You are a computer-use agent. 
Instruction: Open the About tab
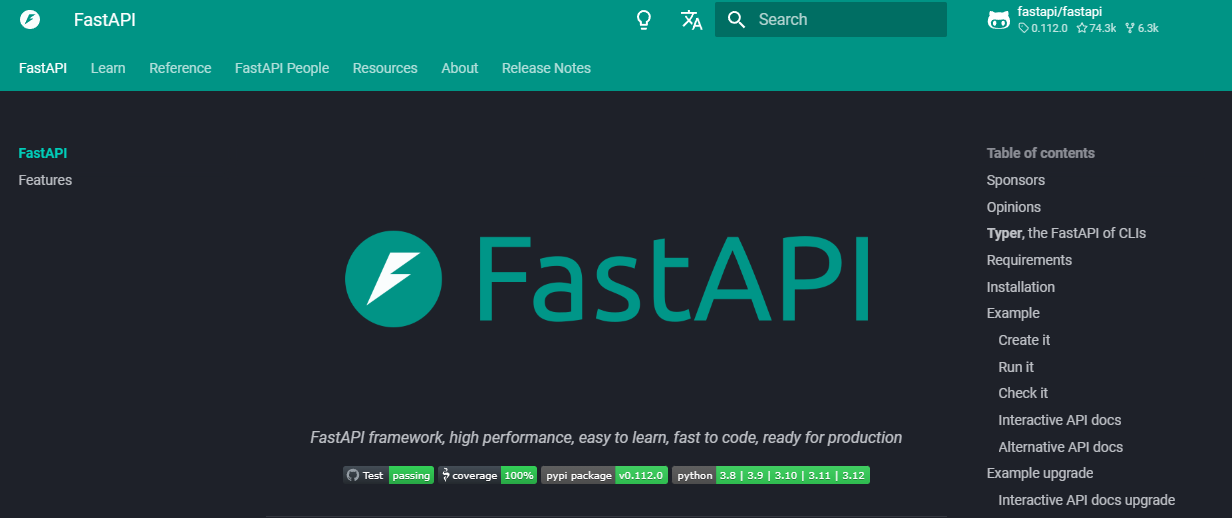coord(460,68)
